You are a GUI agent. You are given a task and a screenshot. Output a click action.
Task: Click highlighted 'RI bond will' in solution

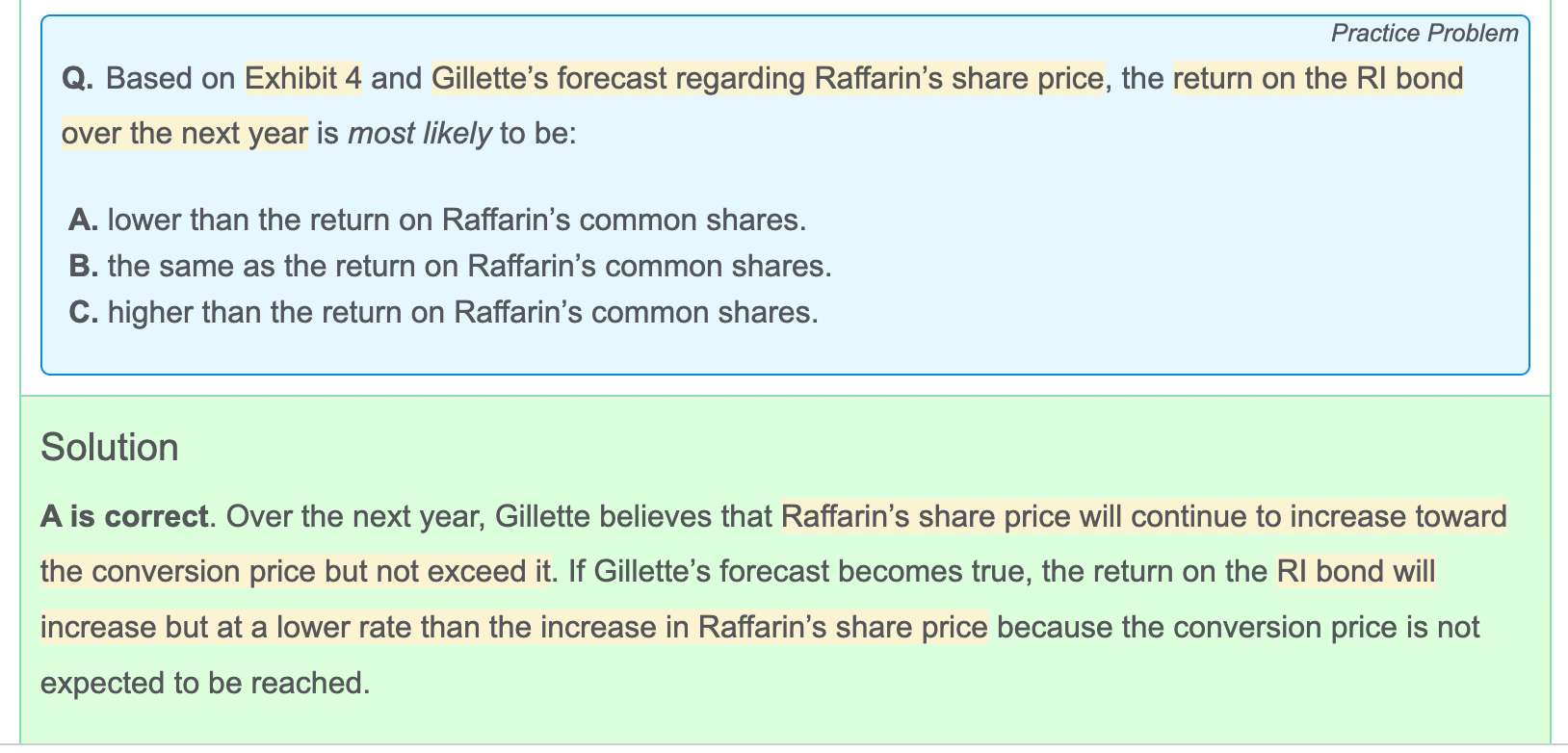point(1356,572)
